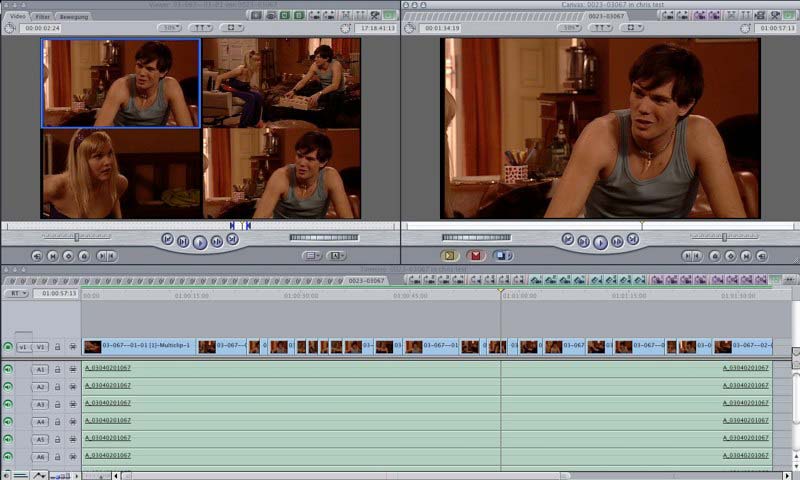Click Mark Out button in Viewer
Viewport: 800px width, 480px height.
point(112,256)
